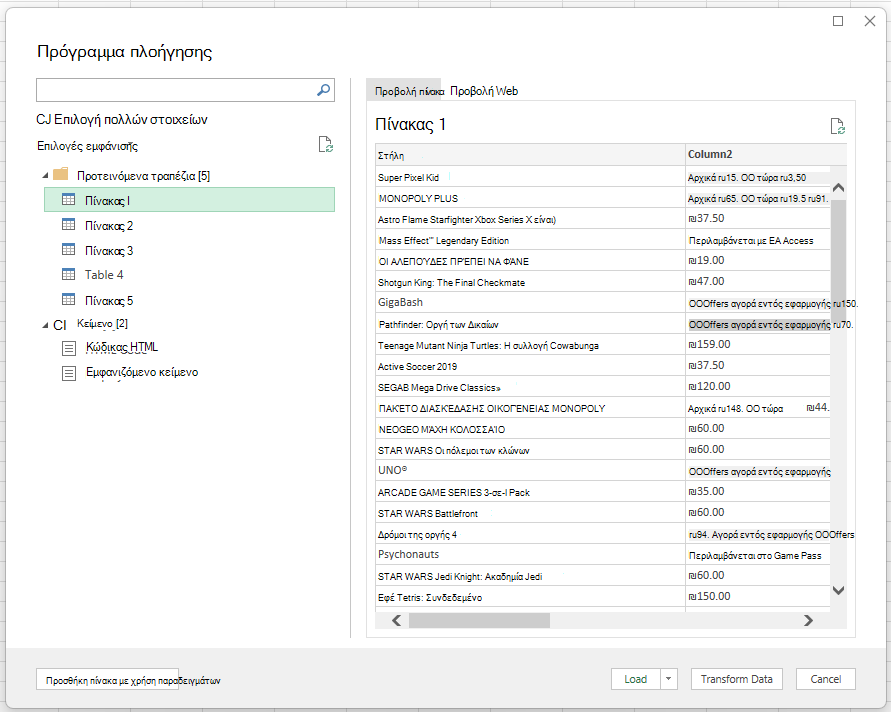The height and width of the screenshot is (712, 891).
Task: Click the Column2 column header
Action: tap(766, 155)
